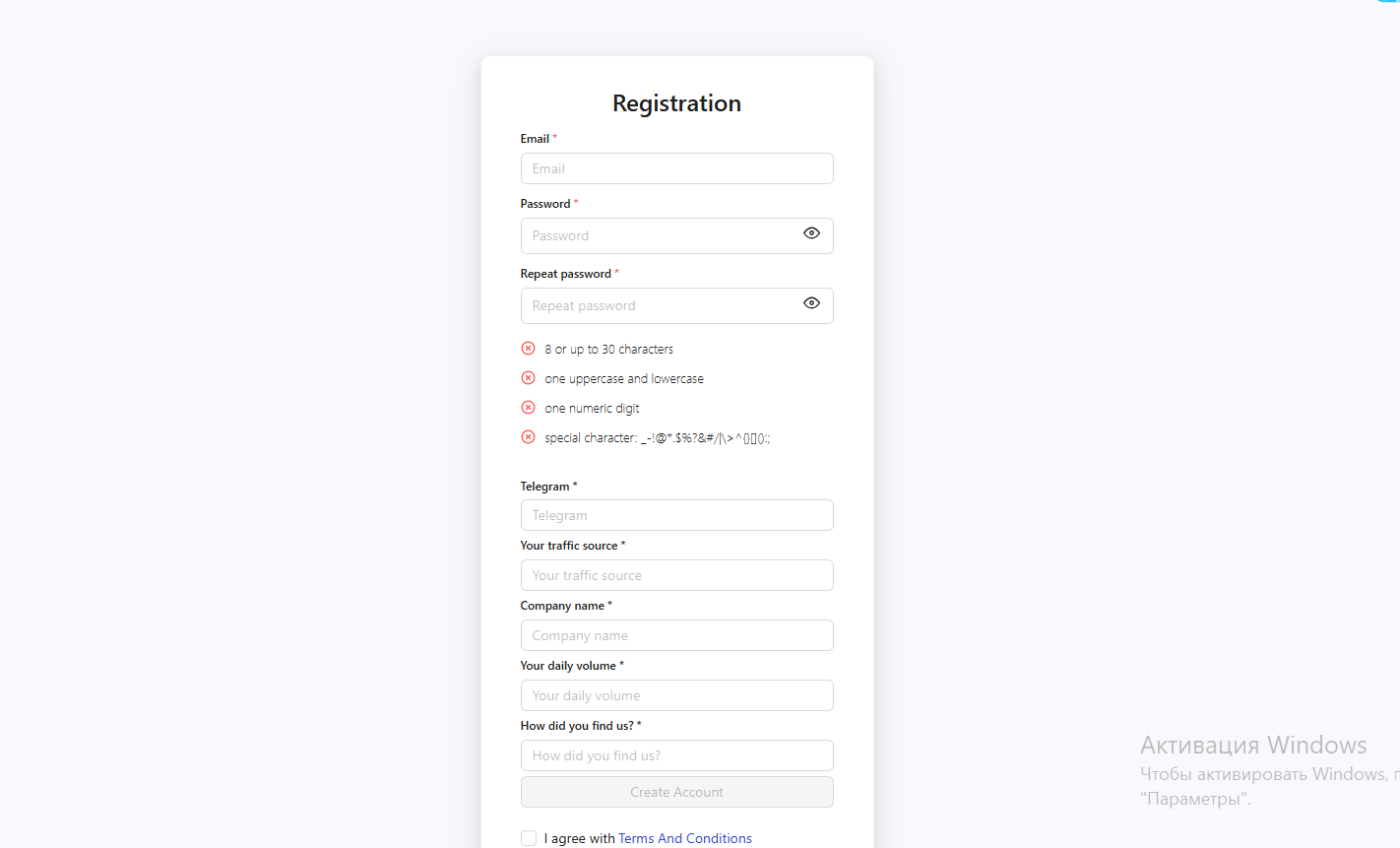
Task: Focus the 'How did you find us?' field
Action: (676, 755)
